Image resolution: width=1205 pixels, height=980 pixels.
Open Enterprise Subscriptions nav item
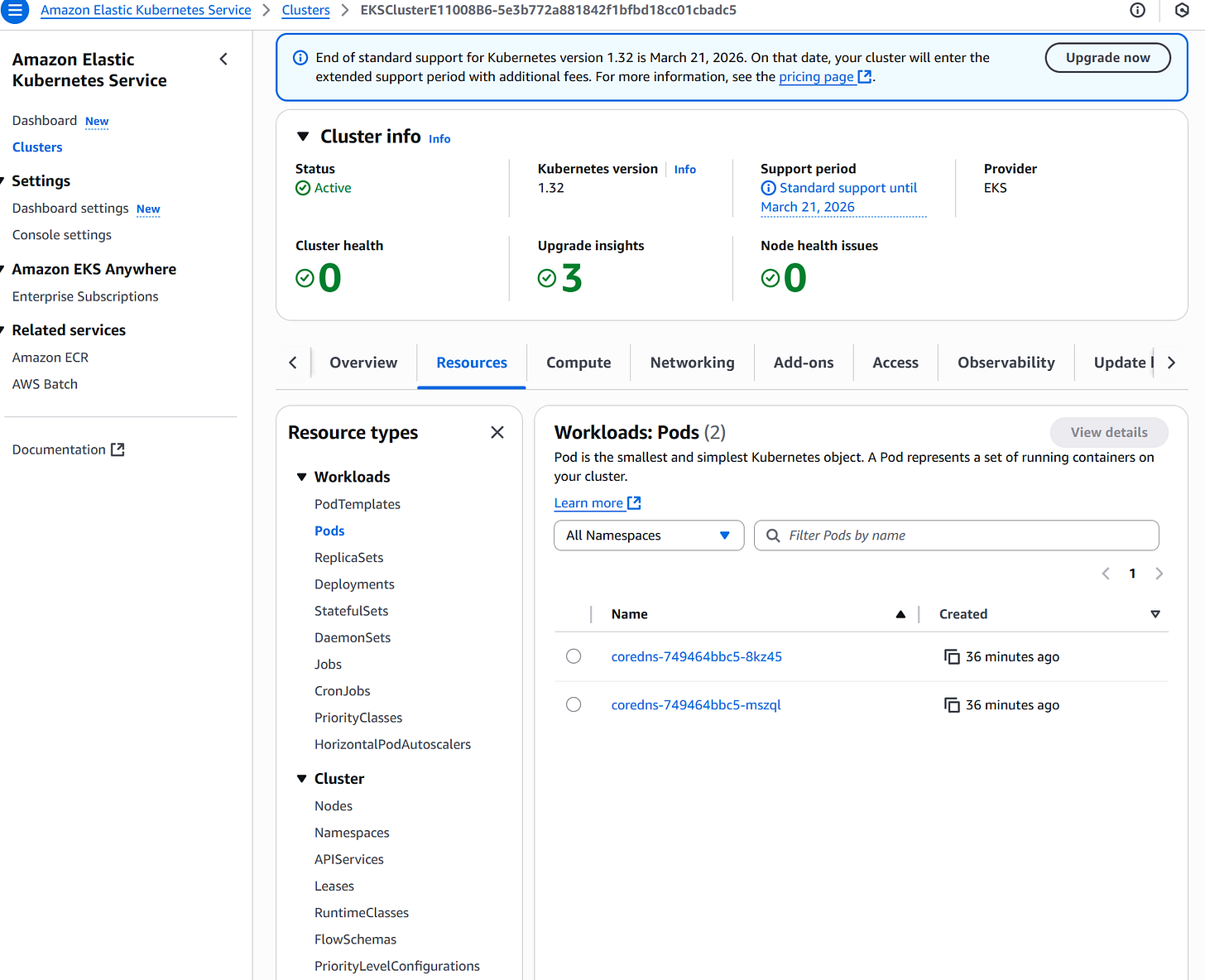[x=85, y=296]
